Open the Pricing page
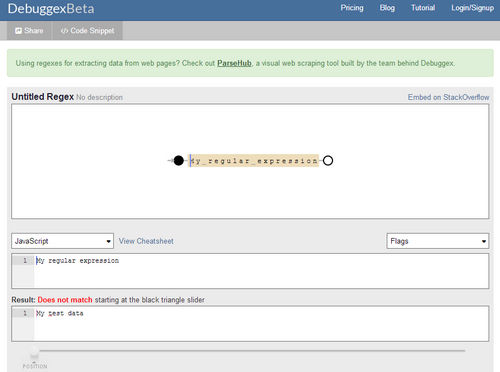 (352, 8)
